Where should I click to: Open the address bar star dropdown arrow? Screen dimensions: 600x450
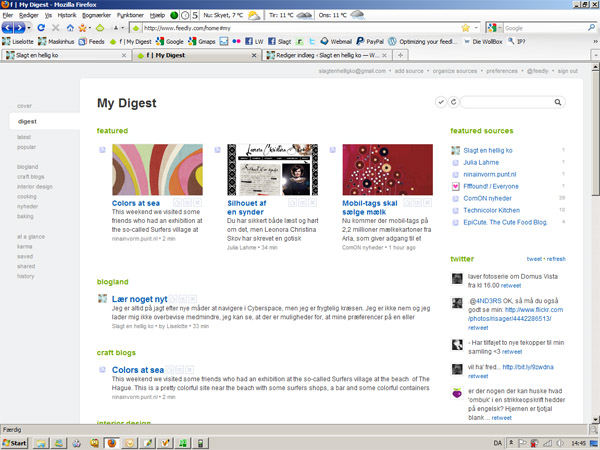(476, 28)
